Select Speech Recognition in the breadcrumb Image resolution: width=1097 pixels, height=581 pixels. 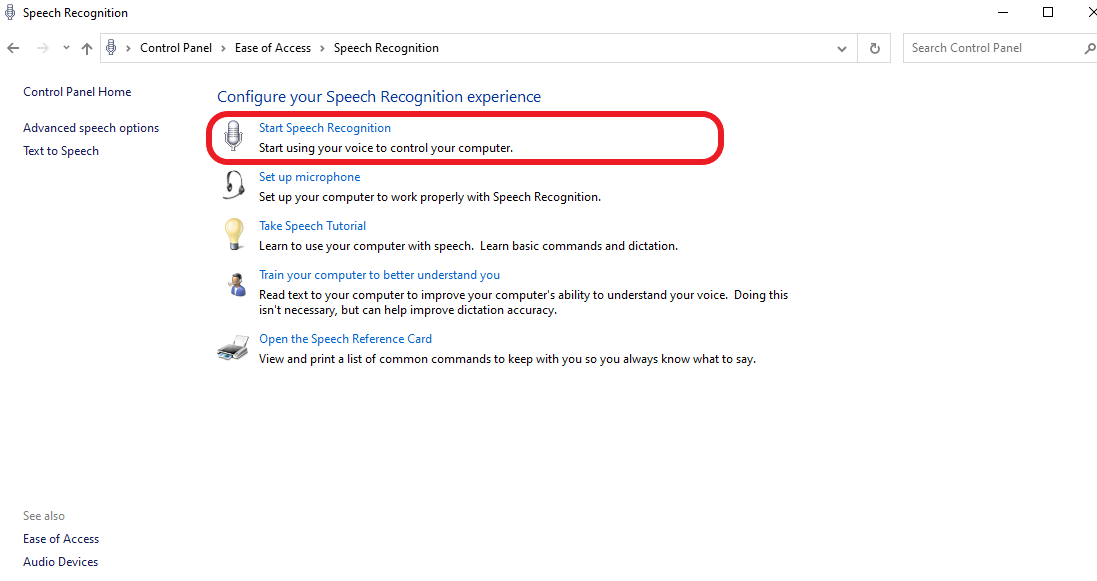point(386,48)
